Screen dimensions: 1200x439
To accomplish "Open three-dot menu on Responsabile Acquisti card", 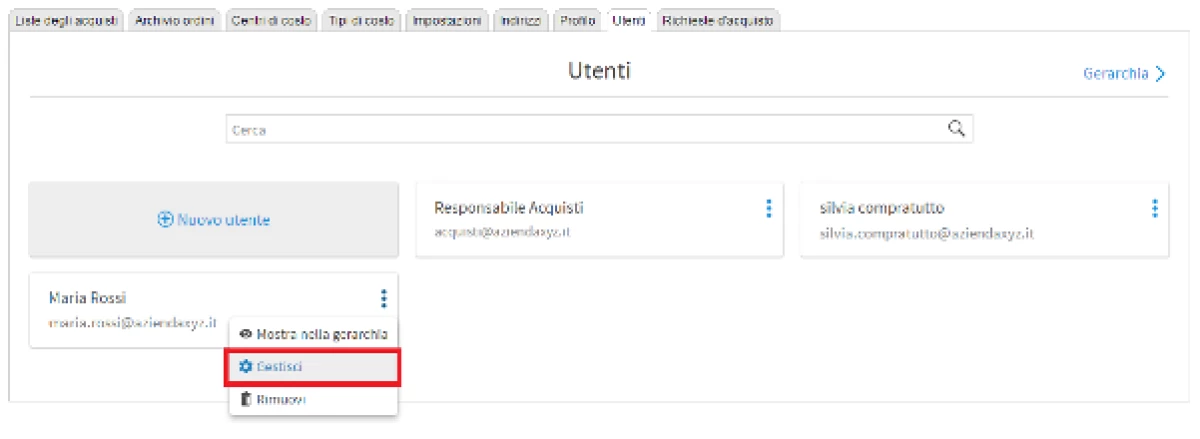I will [x=768, y=208].
